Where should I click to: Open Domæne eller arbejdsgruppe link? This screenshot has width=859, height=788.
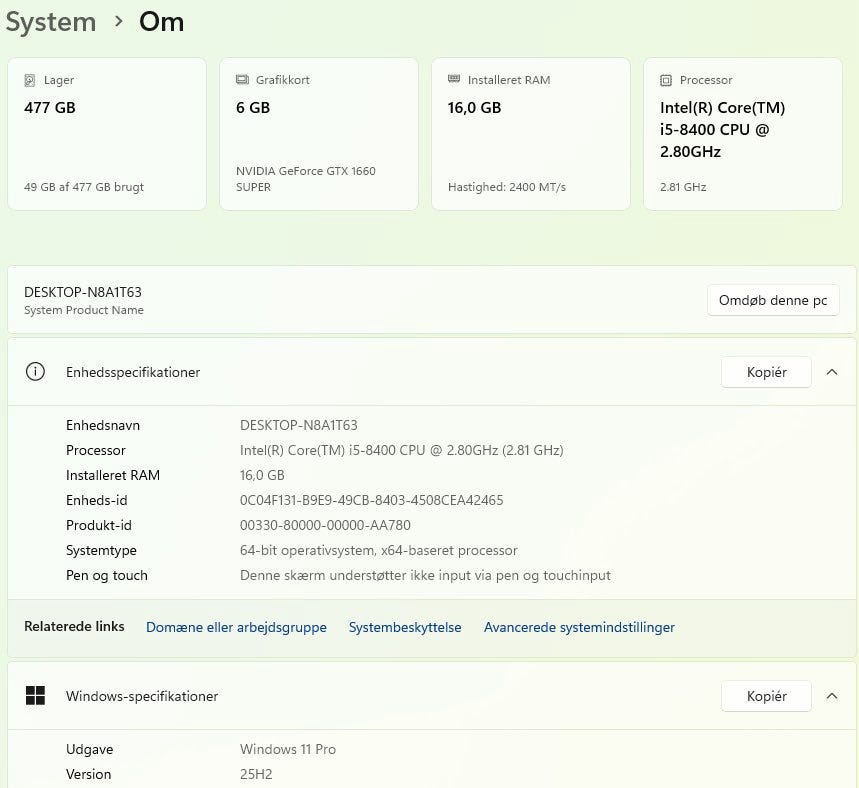[x=236, y=627]
